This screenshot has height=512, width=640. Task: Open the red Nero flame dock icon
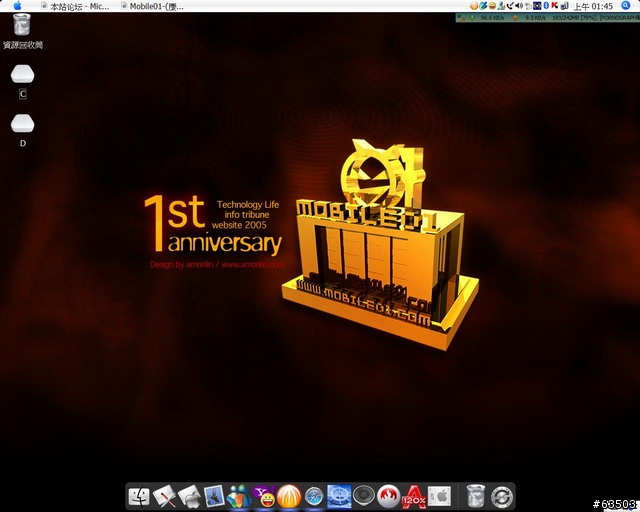389,495
